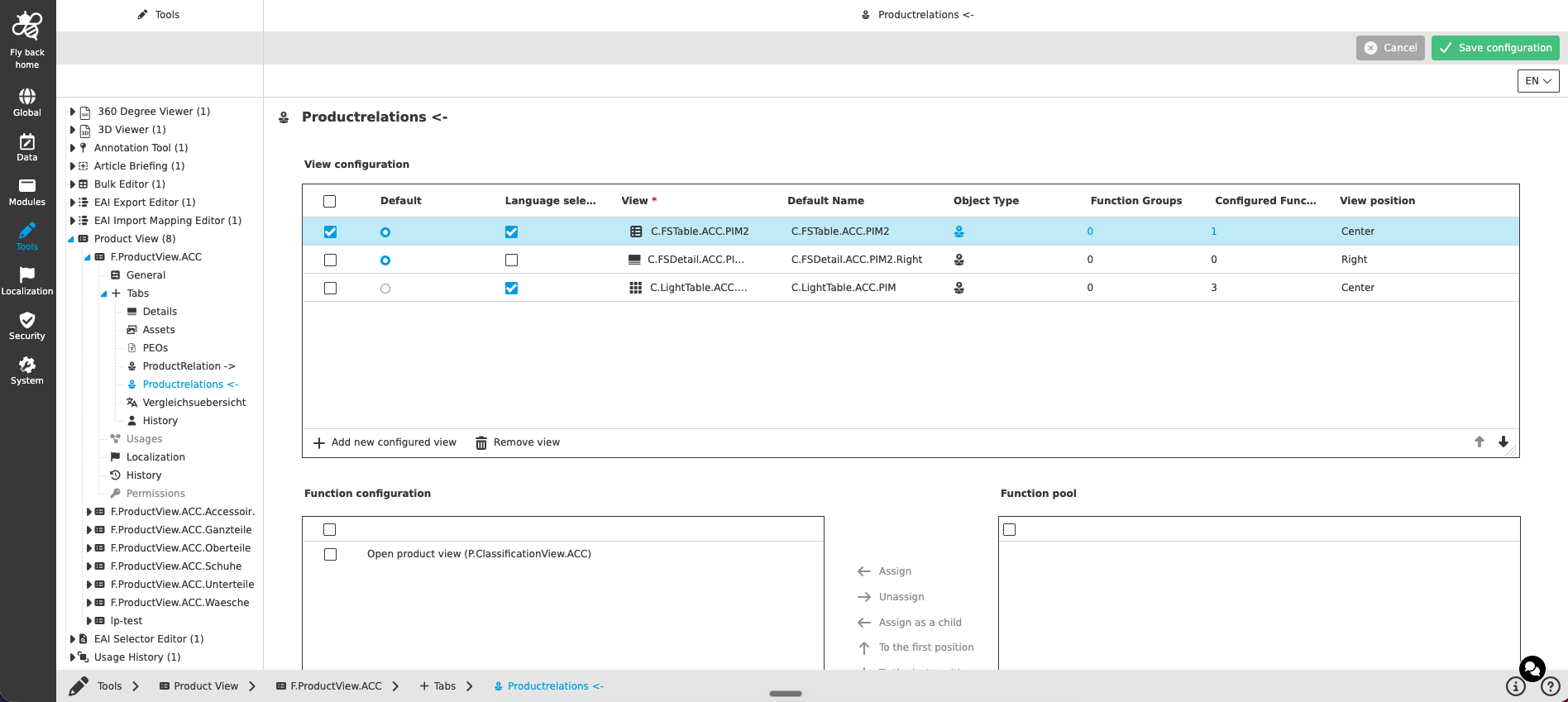Click the plus icon for Add new configured view

click(319, 443)
